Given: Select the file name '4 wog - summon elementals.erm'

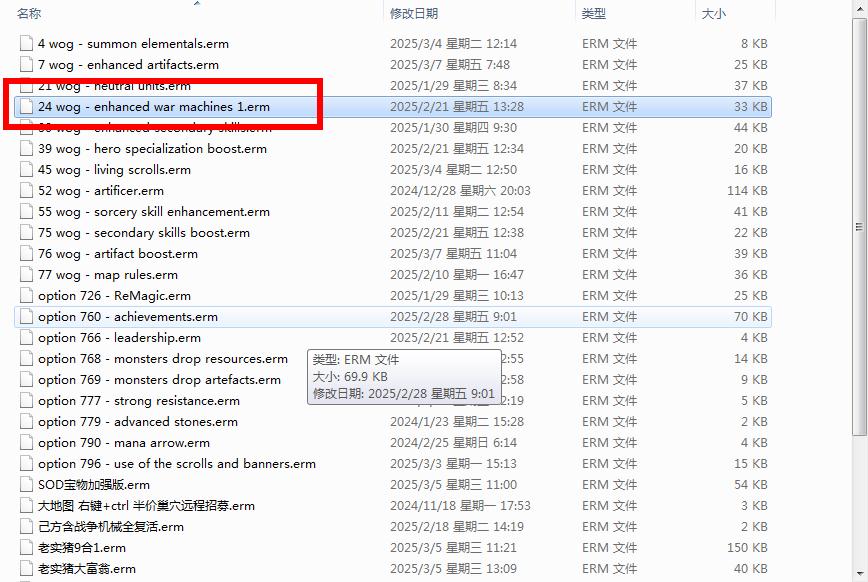Looking at the screenshot, I should [x=133, y=44].
